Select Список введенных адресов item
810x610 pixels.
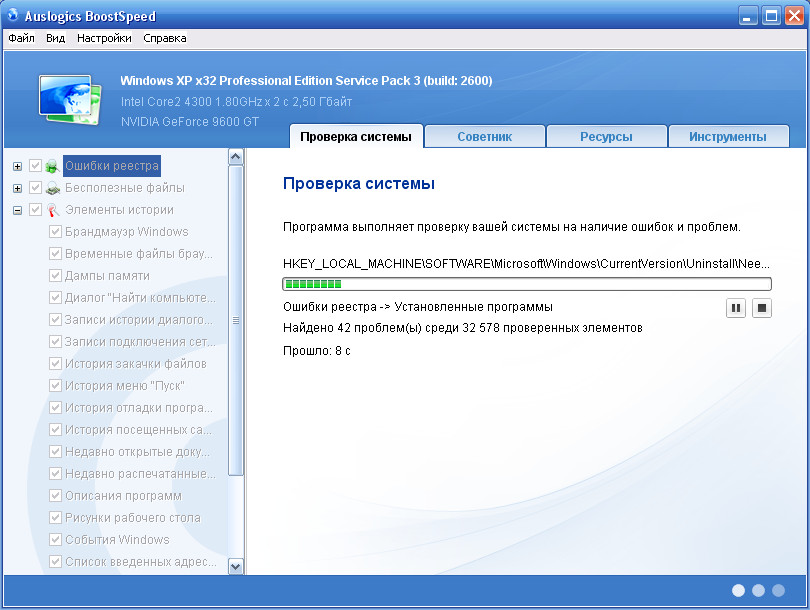[x=141, y=562]
